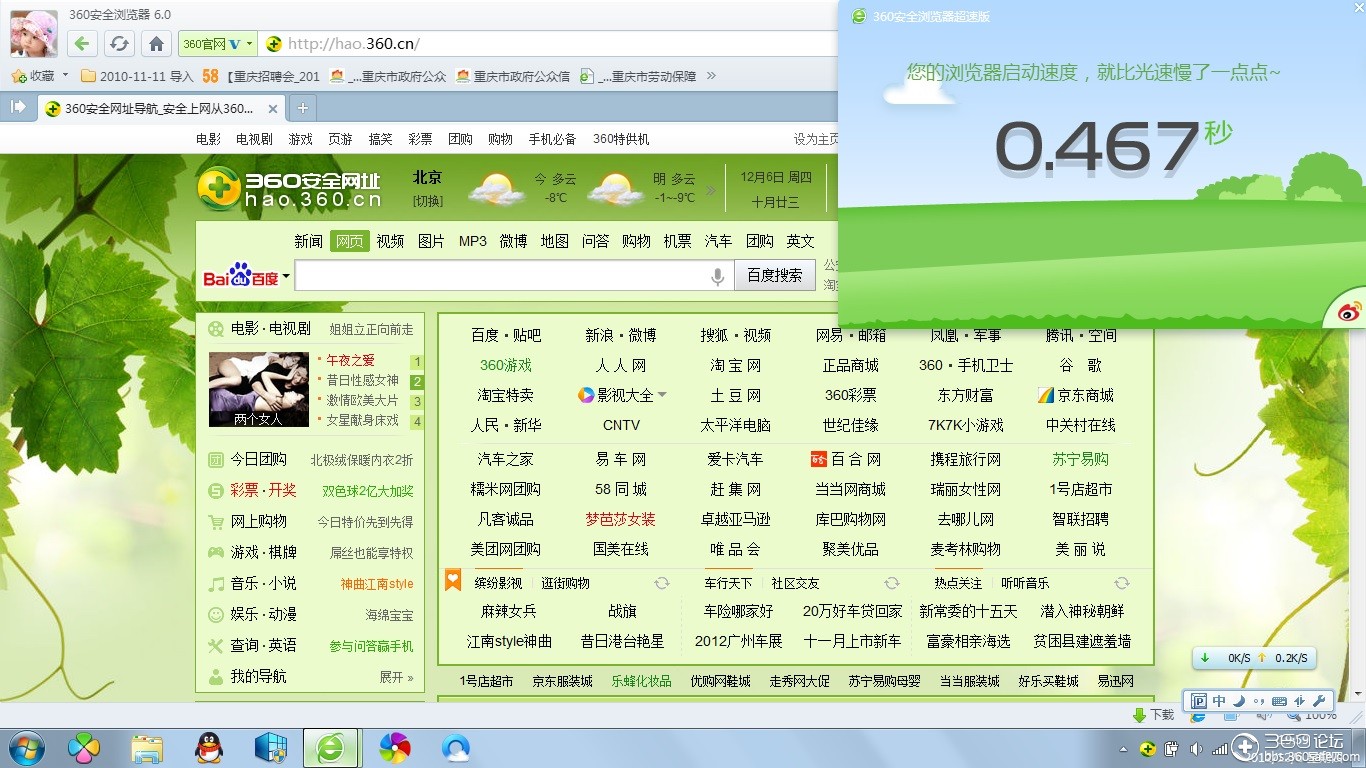Open the Baidu search engine dropdown arrow
1366x768 pixels.
point(286,277)
